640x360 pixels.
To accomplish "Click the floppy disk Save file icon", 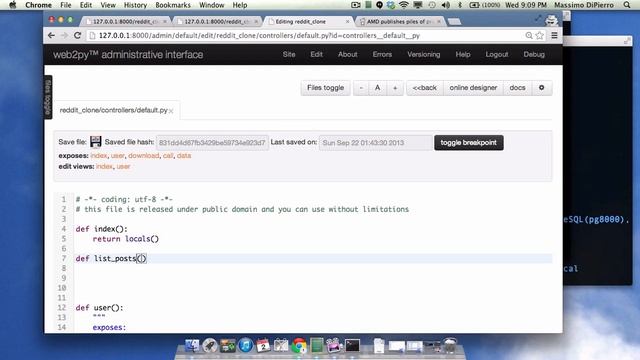I will (96, 142).
